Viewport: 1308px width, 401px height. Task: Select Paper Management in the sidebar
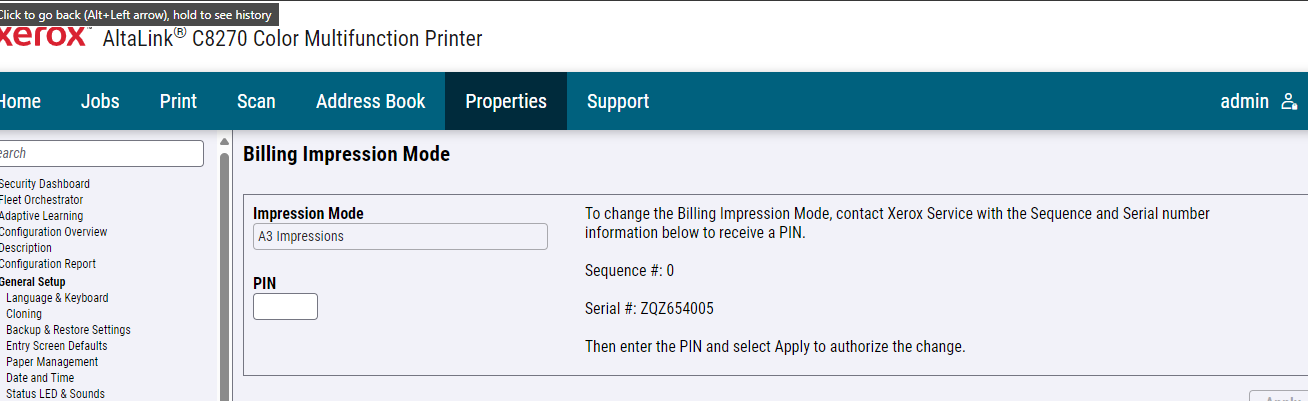click(x=52, y=362)
